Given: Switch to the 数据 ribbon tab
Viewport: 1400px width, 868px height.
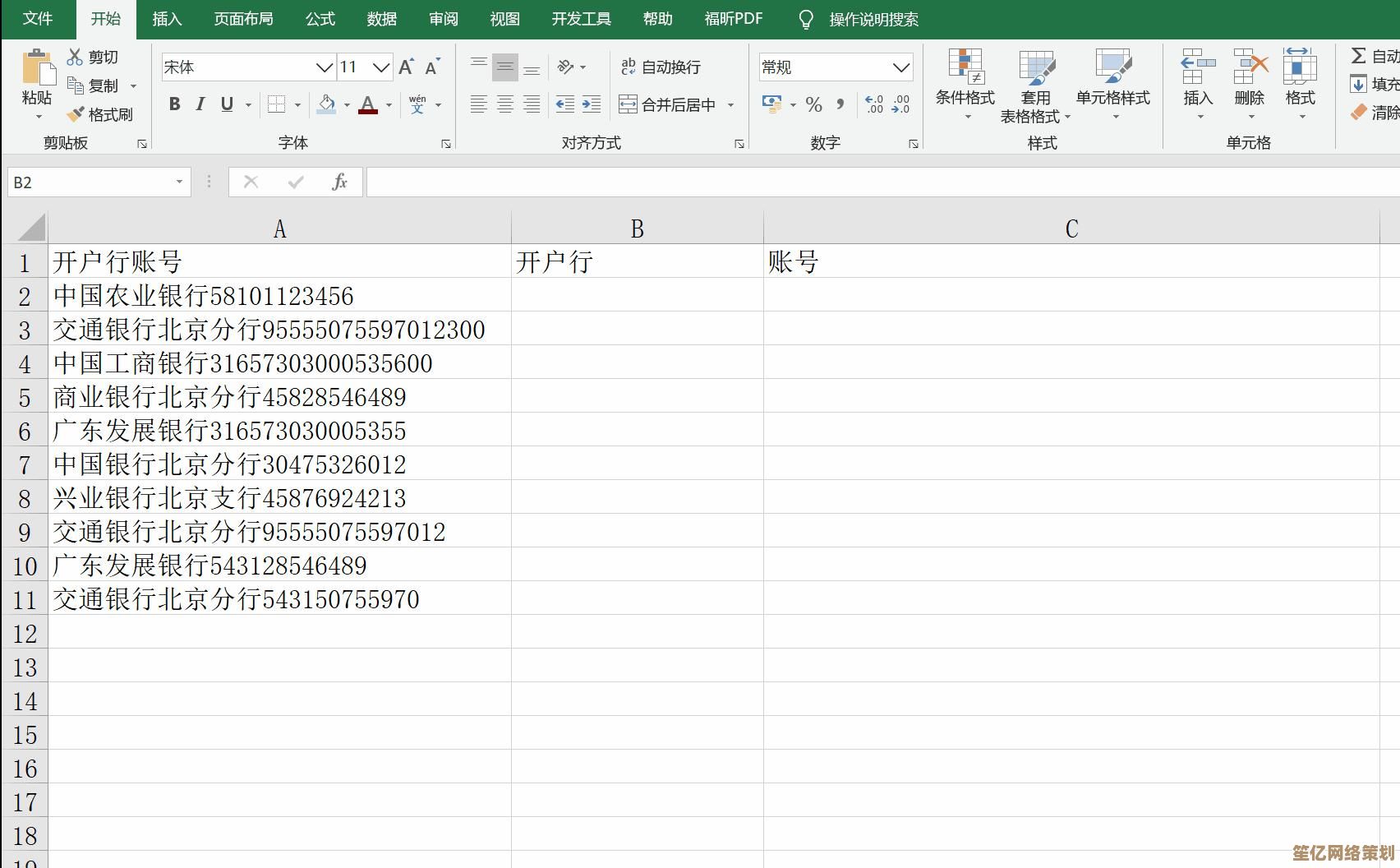Looking at the screenshot, I should 381,19.
